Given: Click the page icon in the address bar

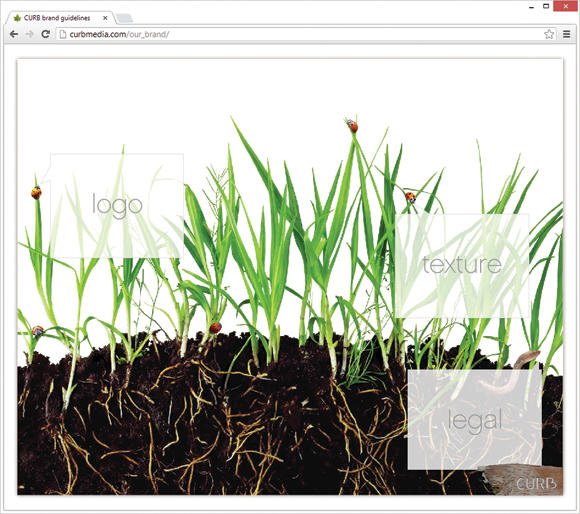Looking at the screenshot, I should point(63,34).
